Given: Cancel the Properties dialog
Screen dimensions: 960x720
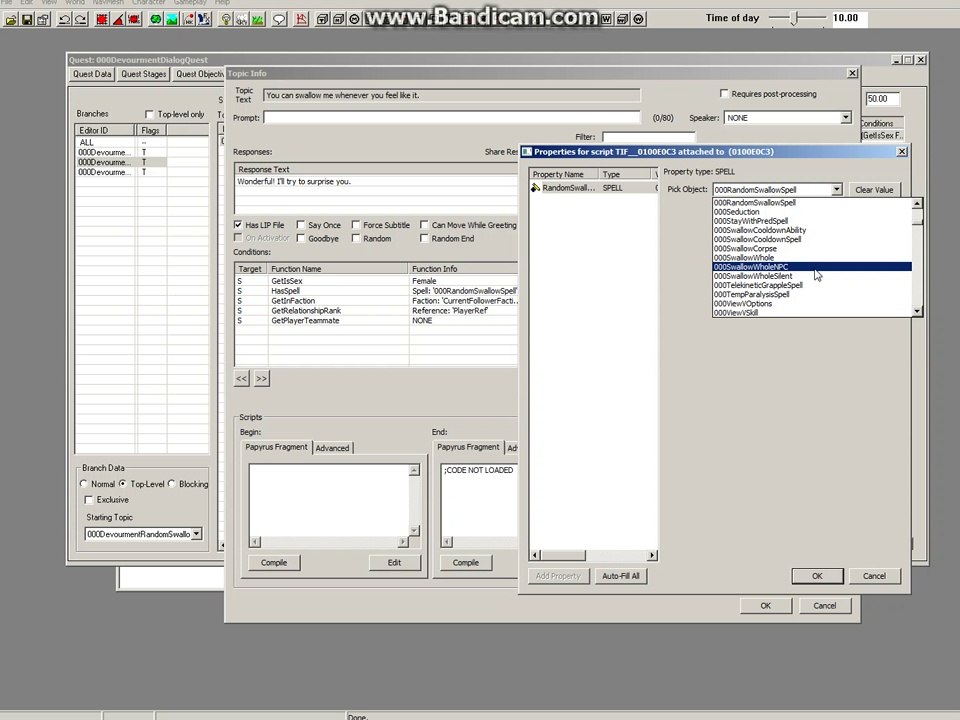Looking at the screenshot, I should (874, 576).
